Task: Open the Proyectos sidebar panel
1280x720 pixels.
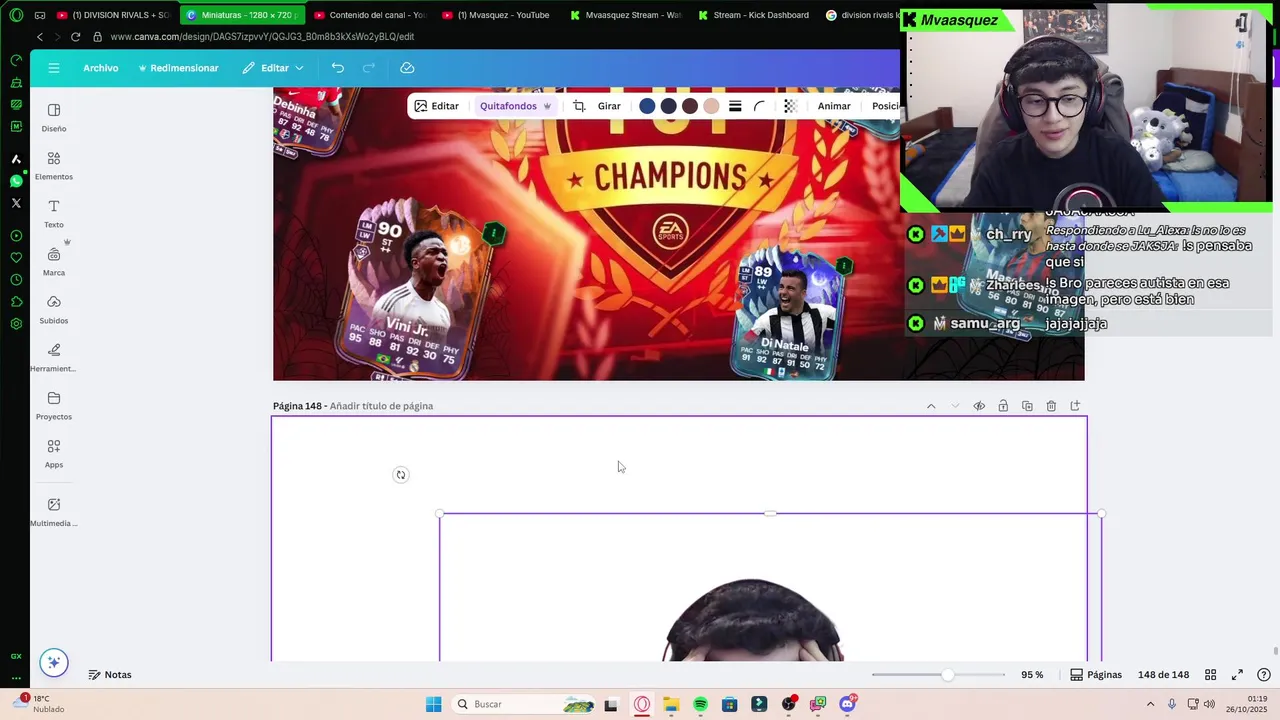Action: [54, 405]
